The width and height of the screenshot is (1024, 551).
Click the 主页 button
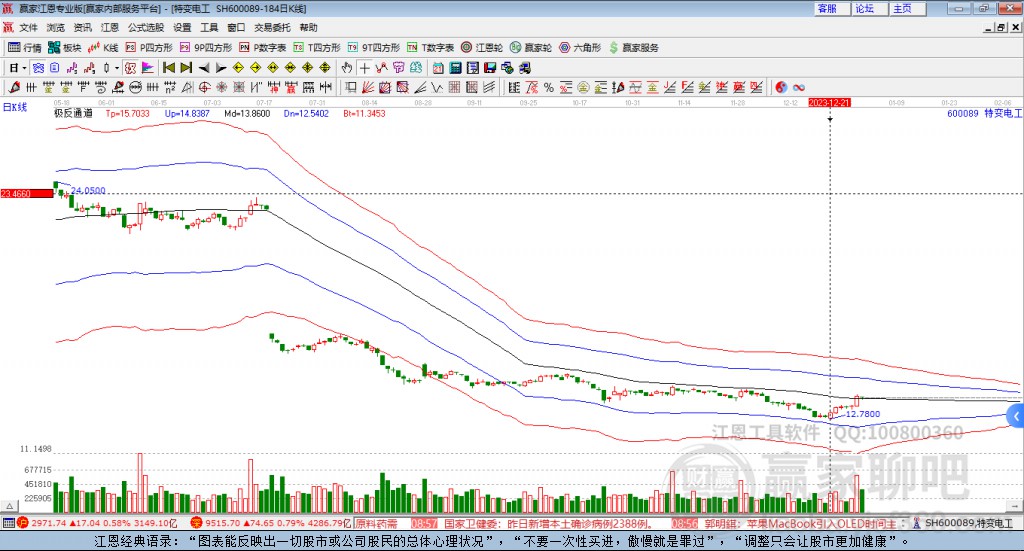(x=902, y=8)
